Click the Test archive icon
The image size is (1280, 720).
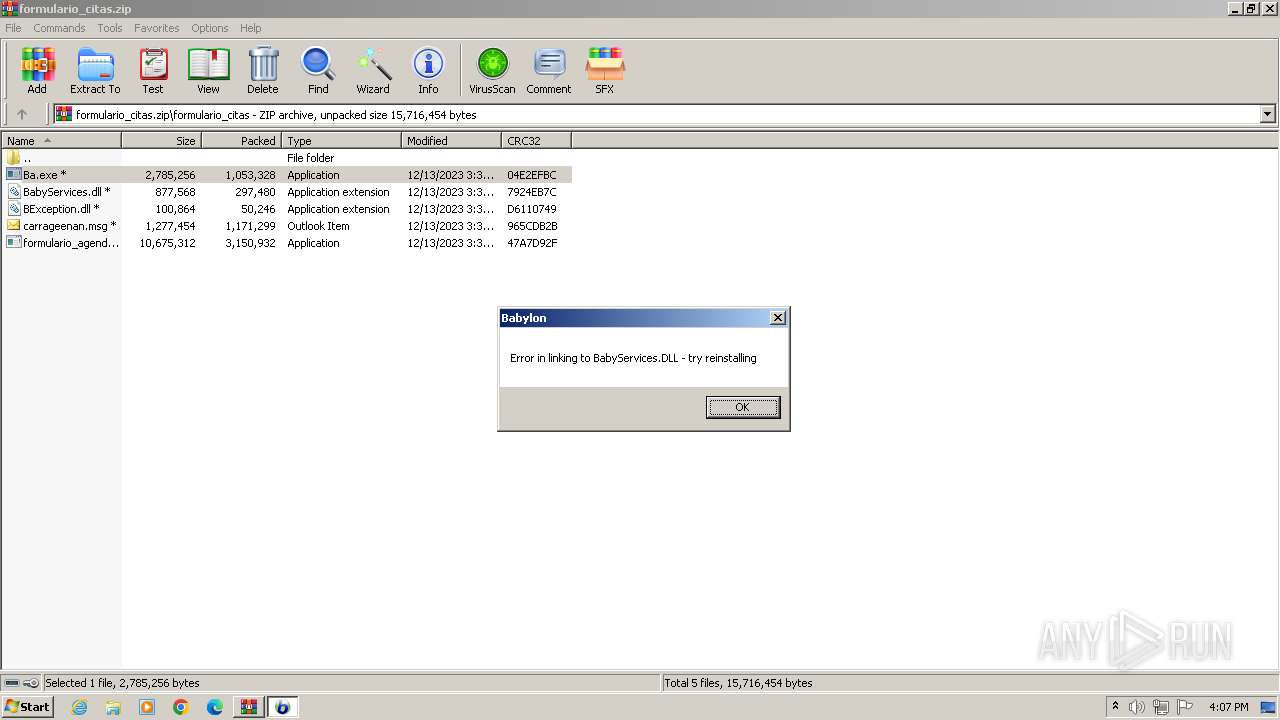153,70
